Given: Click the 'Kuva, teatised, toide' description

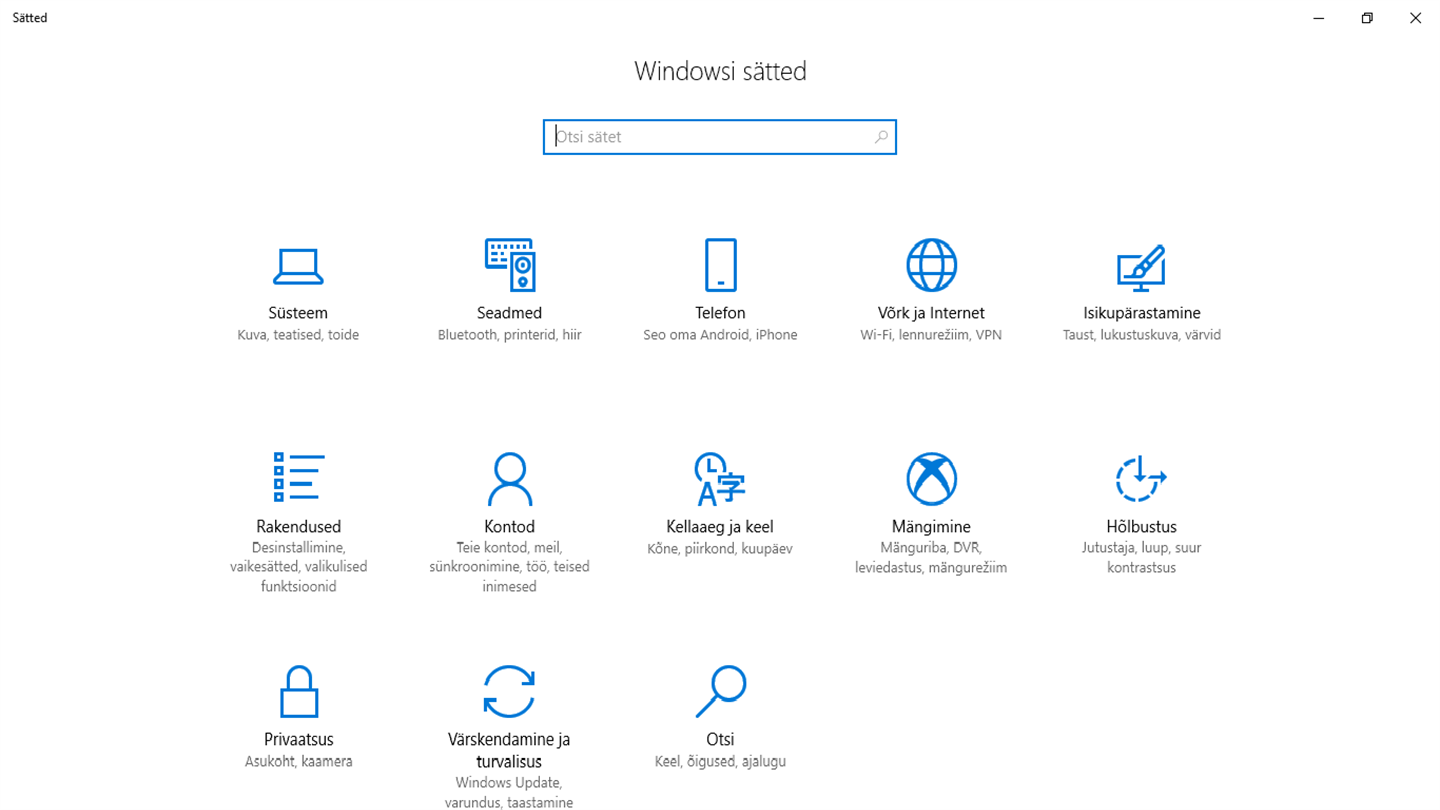Looking at the screenshot, I should (x=298, y=335).
